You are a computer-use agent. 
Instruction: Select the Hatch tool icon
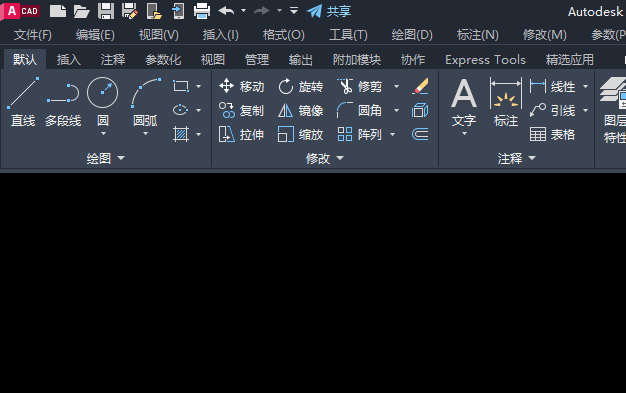181,134
